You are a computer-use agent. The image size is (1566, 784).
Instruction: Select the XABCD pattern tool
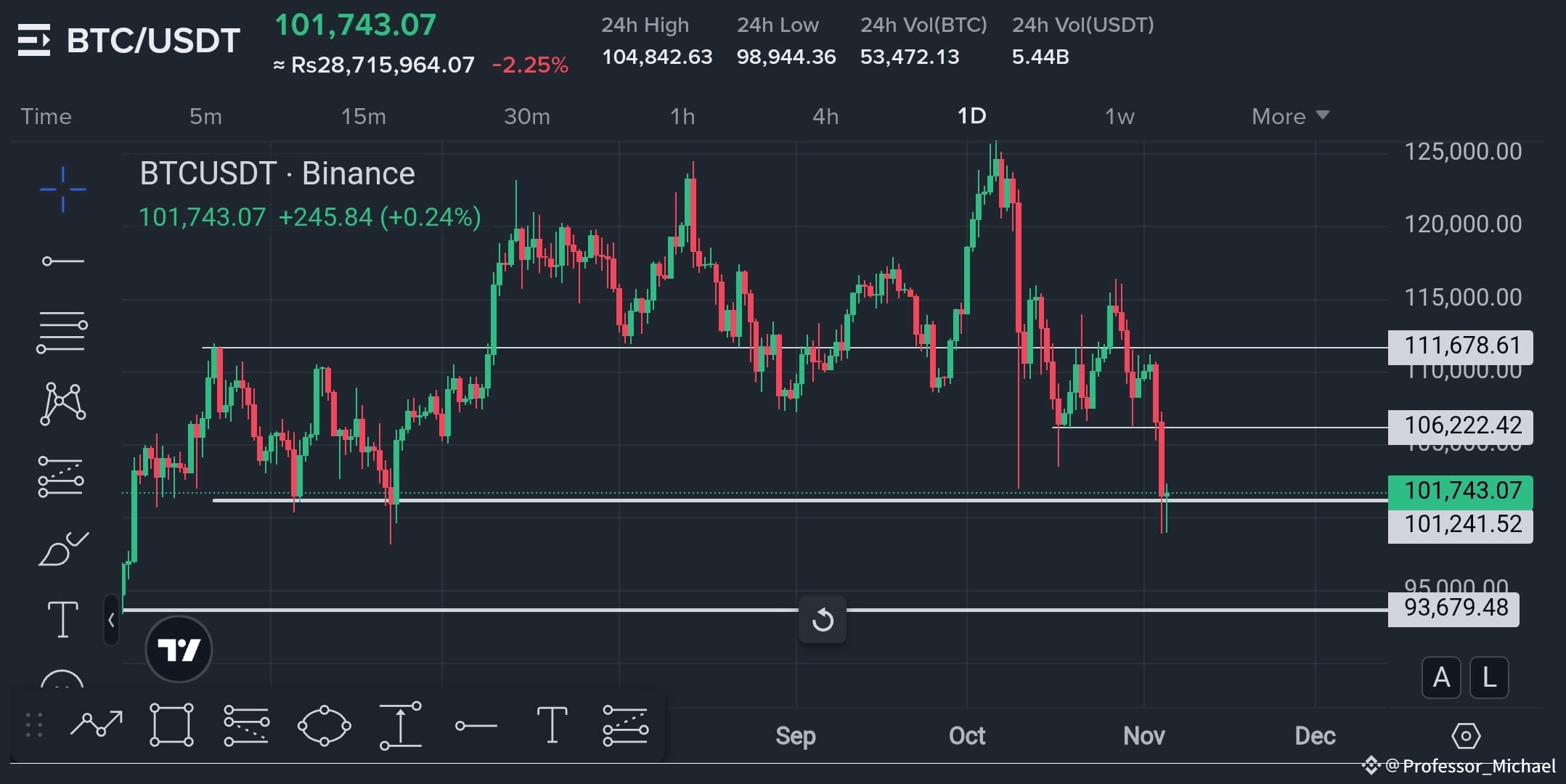[63, 404]
